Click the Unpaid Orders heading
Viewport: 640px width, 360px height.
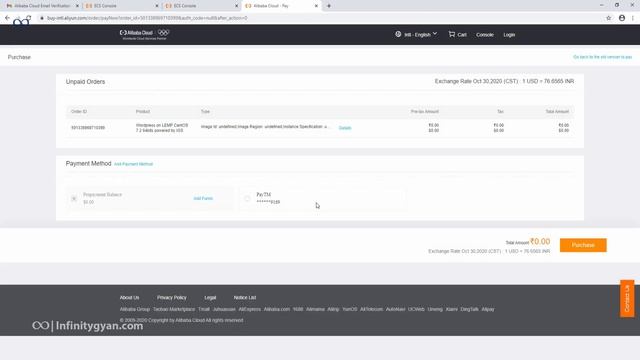(x=85, y=82)
